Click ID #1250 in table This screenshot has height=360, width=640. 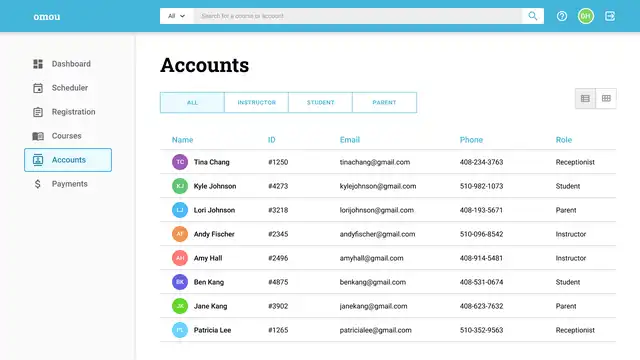point(278,162)
